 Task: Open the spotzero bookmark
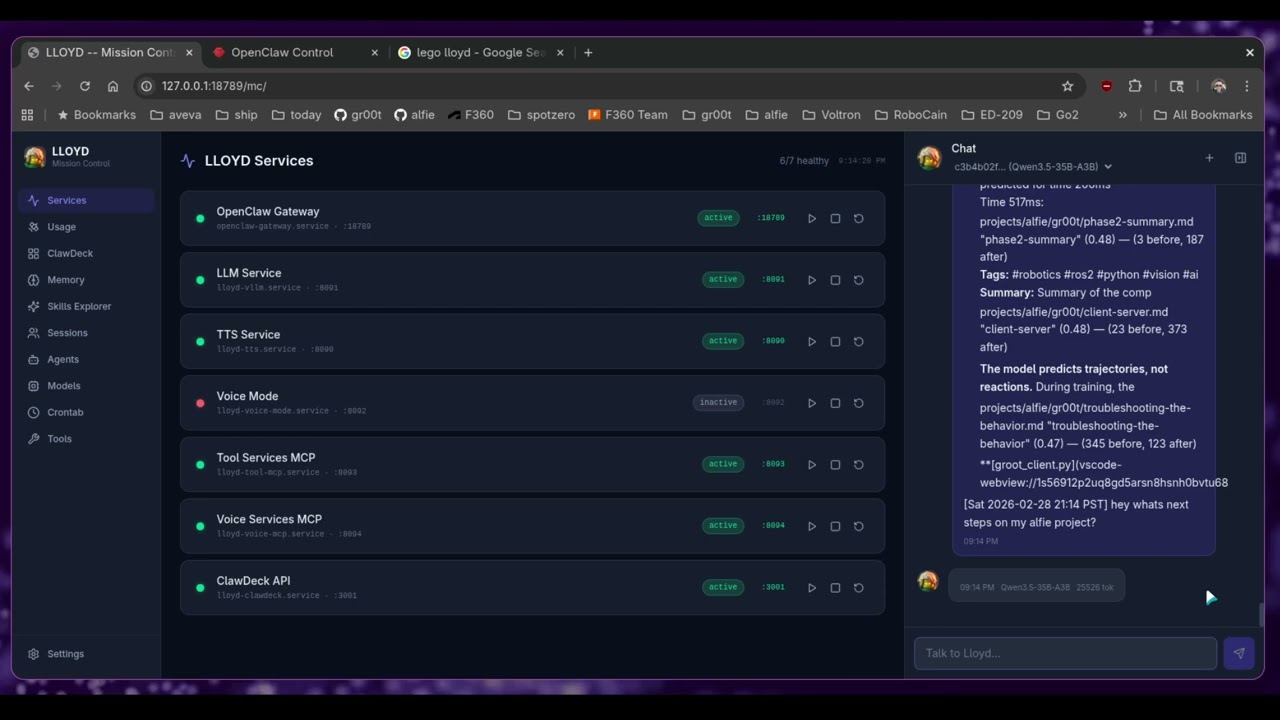pos(540,115)
